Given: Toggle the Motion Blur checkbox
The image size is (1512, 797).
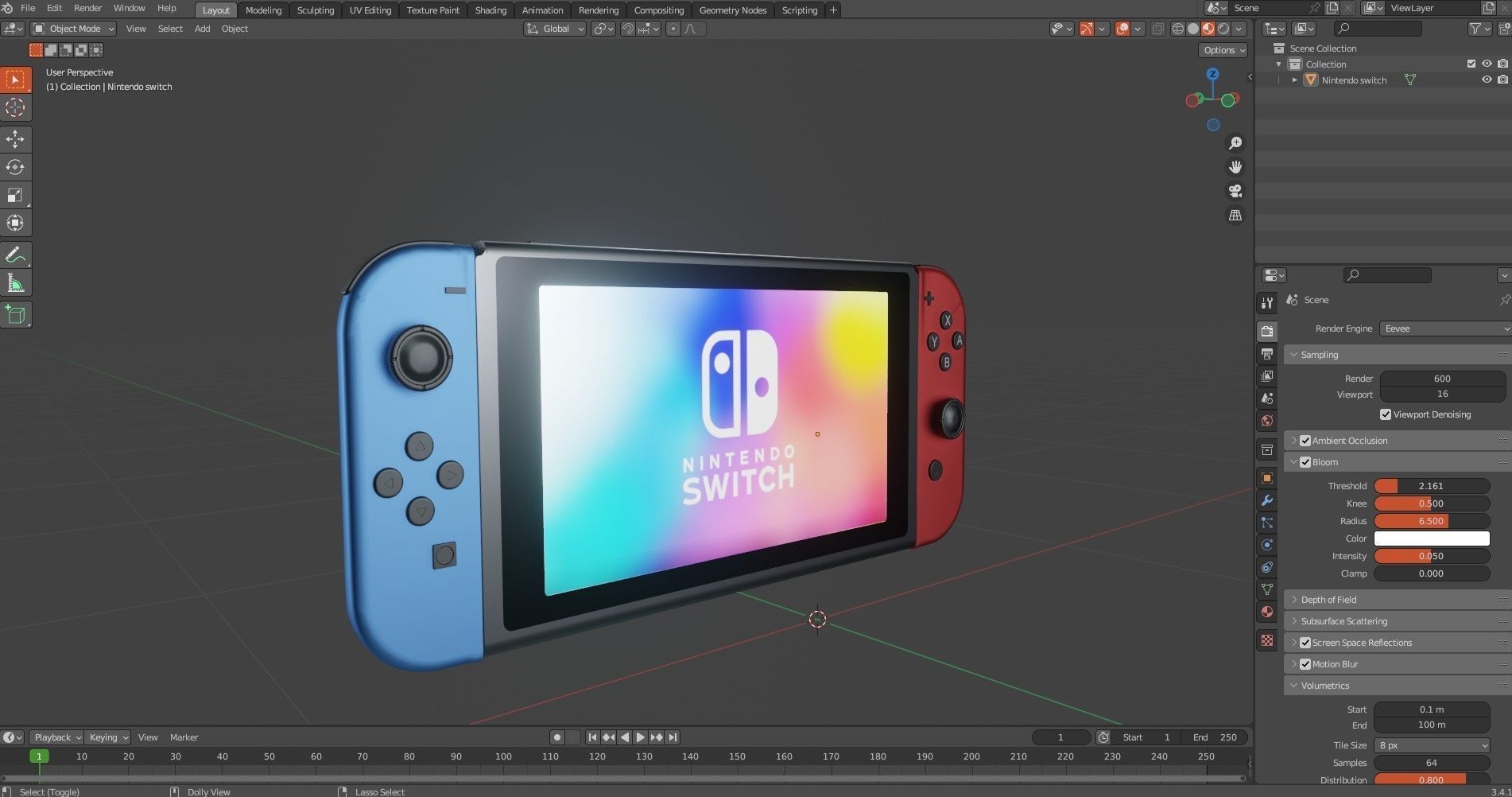Looking at the screenshot, I should pyautogui.click(x=1305, y=664).
